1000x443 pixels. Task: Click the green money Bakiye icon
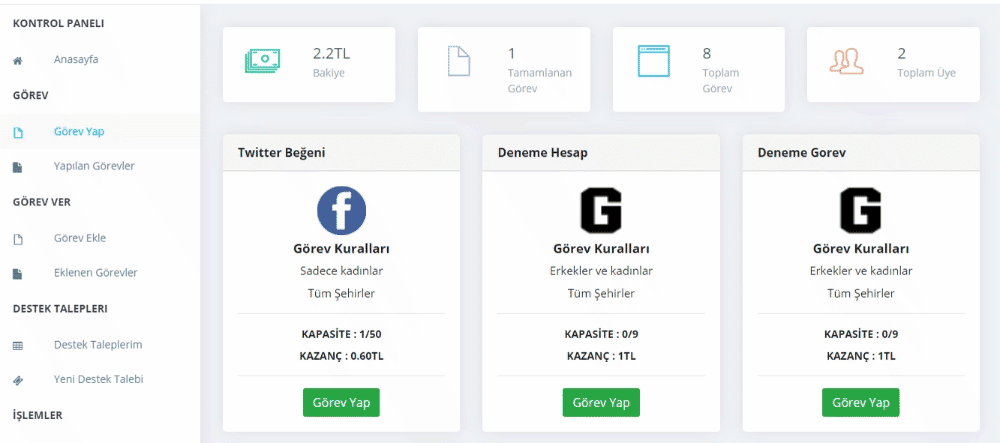click(262, 61)
